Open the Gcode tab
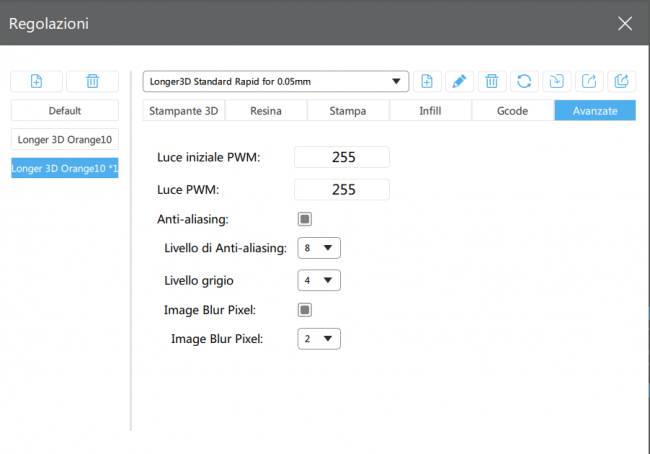The width and height of the screenshot is (650, 454). [x=512, y=111]
